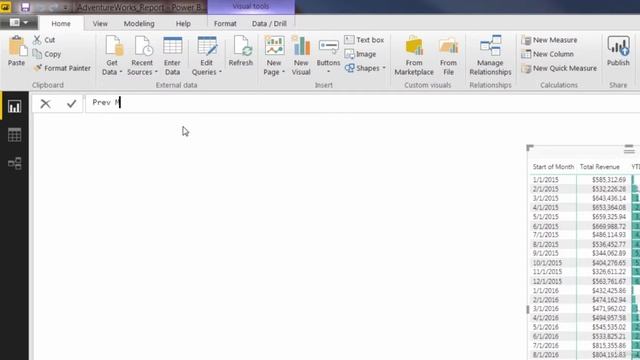The image size is (640, 360).
Task: Commit the formula with the checkmark
Action: click(x=71, y=104)
